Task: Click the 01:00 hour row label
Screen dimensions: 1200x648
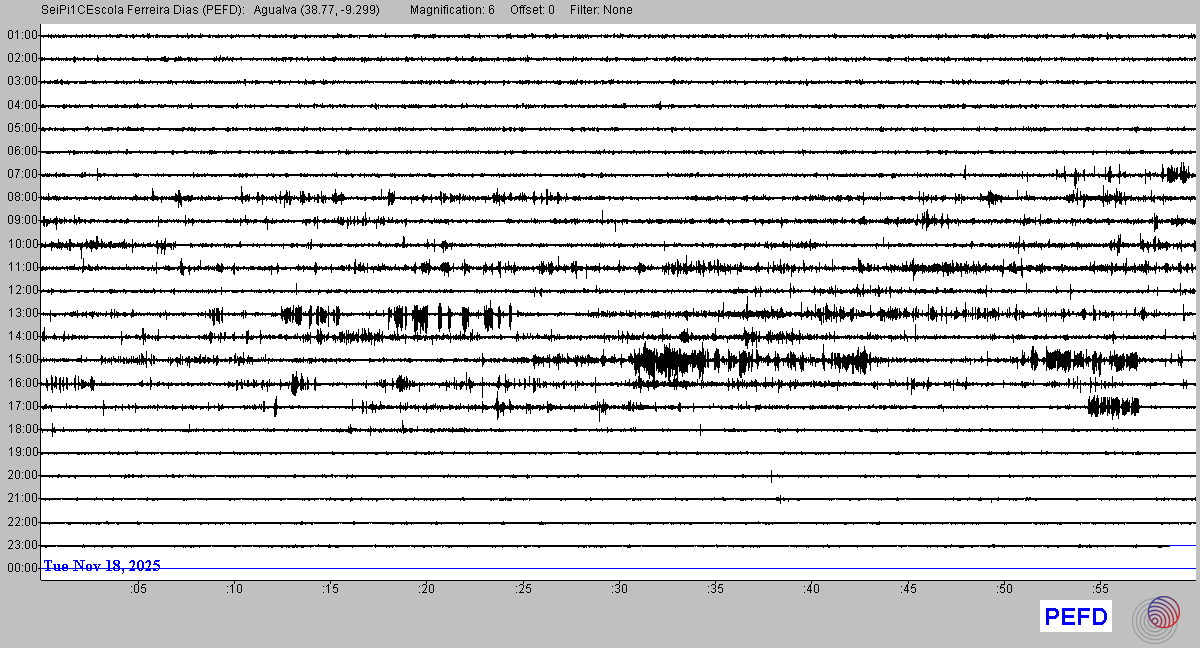Action: point(22,35)
